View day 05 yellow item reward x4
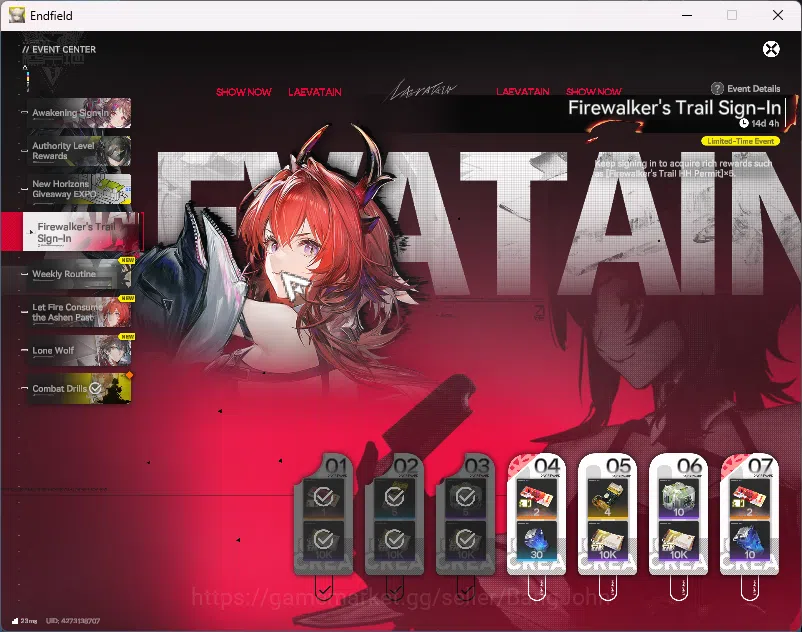 coord(608,499)
